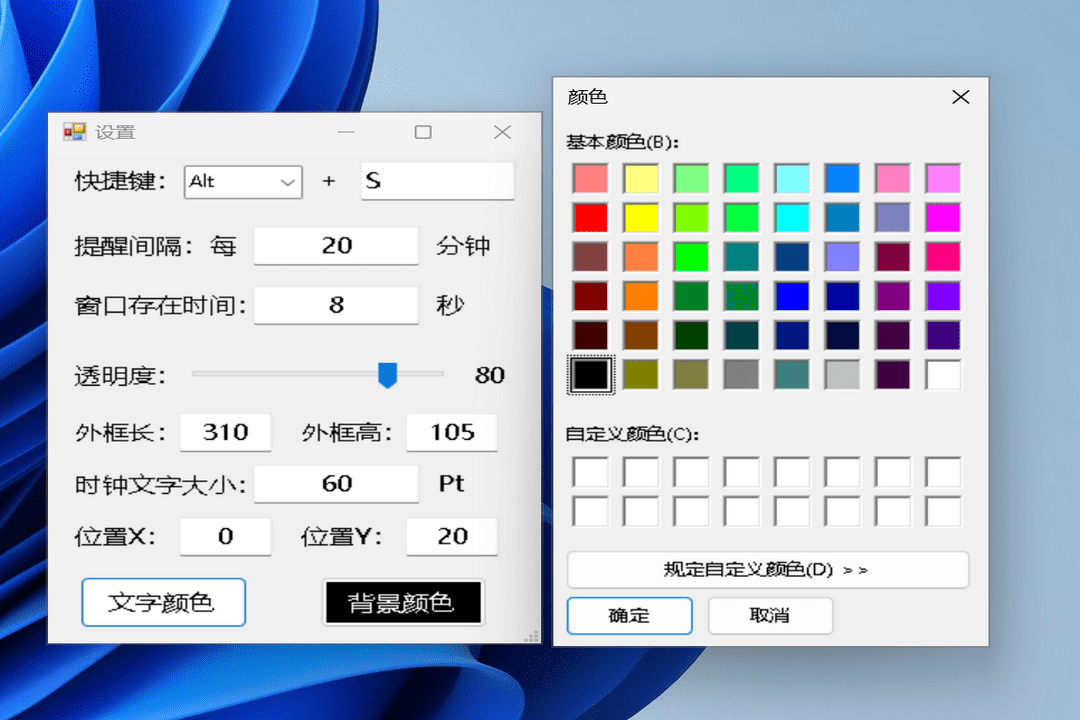Select the pure blue basic color swatch

click(x=792, y=296)
